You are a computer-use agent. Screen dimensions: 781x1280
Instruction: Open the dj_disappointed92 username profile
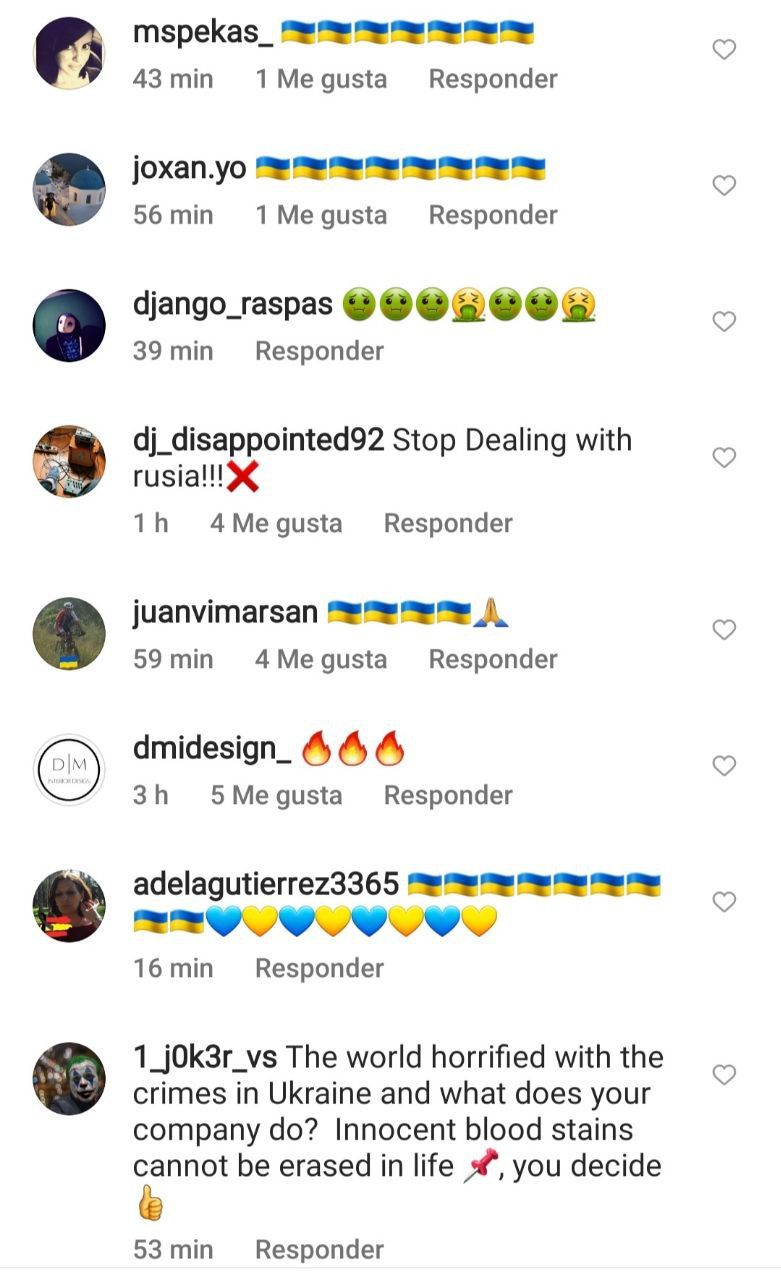(258, 441)
